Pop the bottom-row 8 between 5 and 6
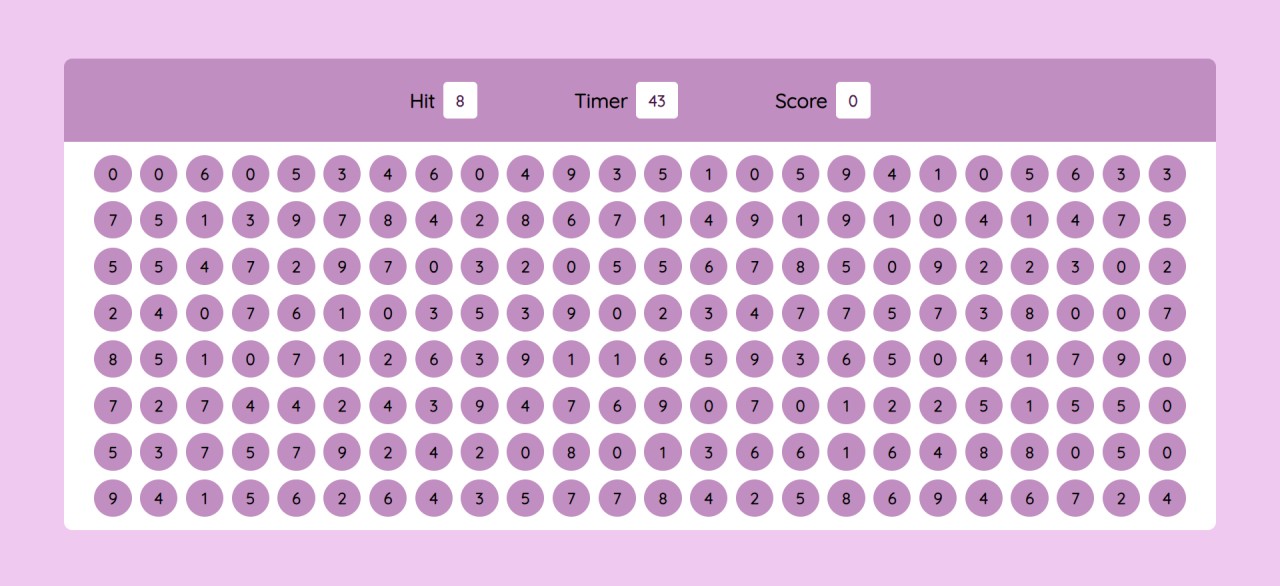Viewport: 1280px width, 586px height. [846, 497]
